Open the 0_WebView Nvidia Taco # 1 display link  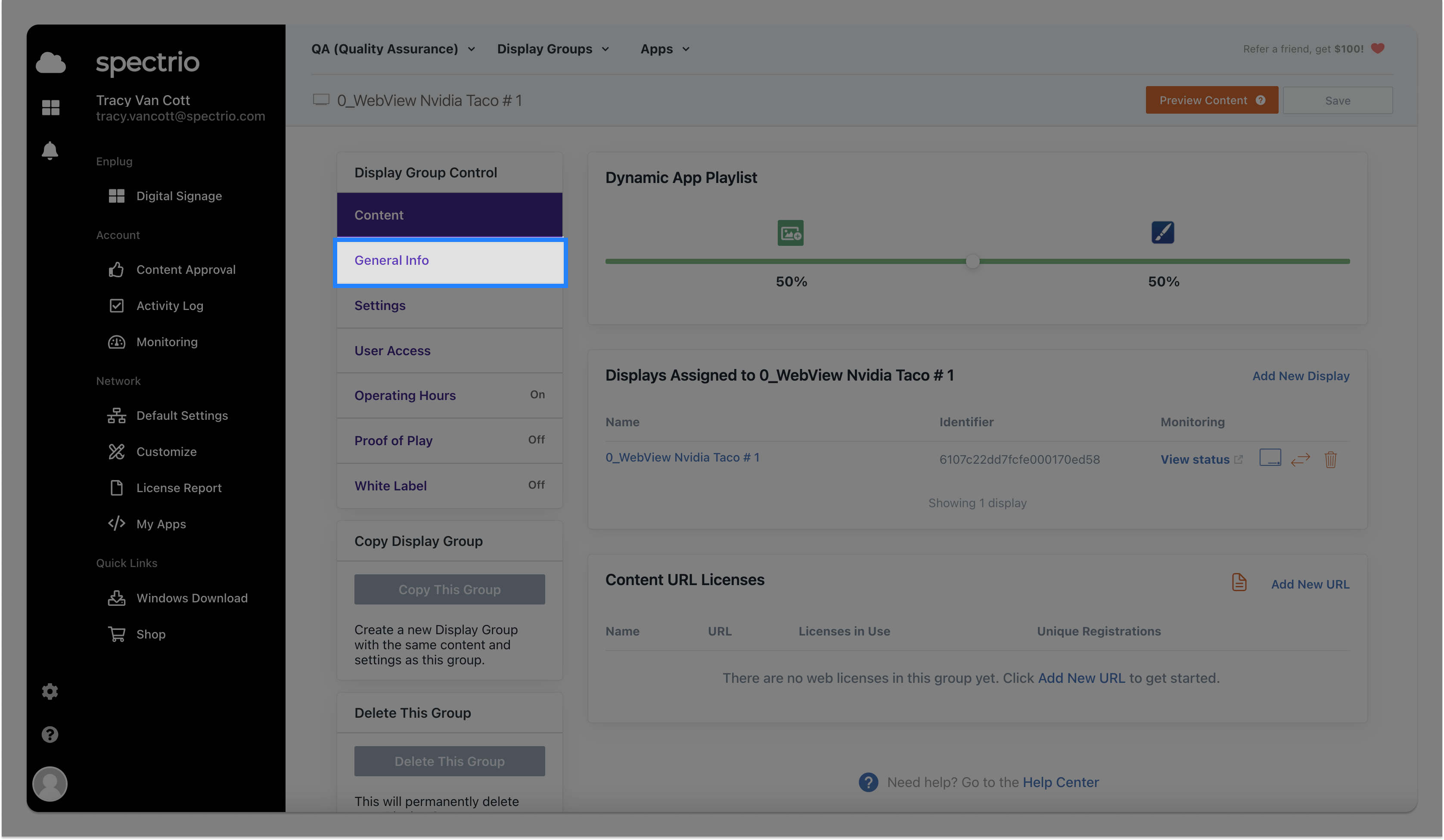point(682,457)
